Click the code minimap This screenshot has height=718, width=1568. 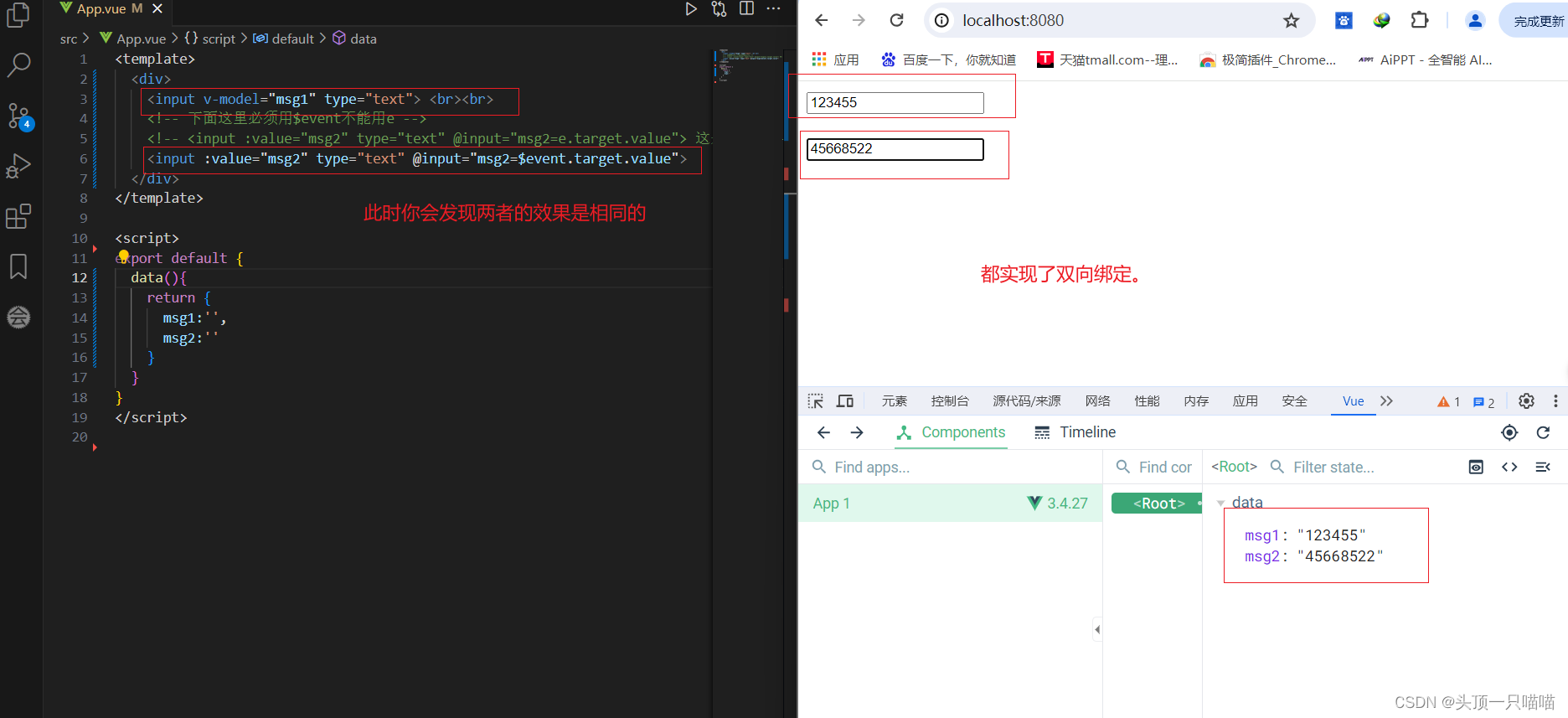tap(749, 65)
